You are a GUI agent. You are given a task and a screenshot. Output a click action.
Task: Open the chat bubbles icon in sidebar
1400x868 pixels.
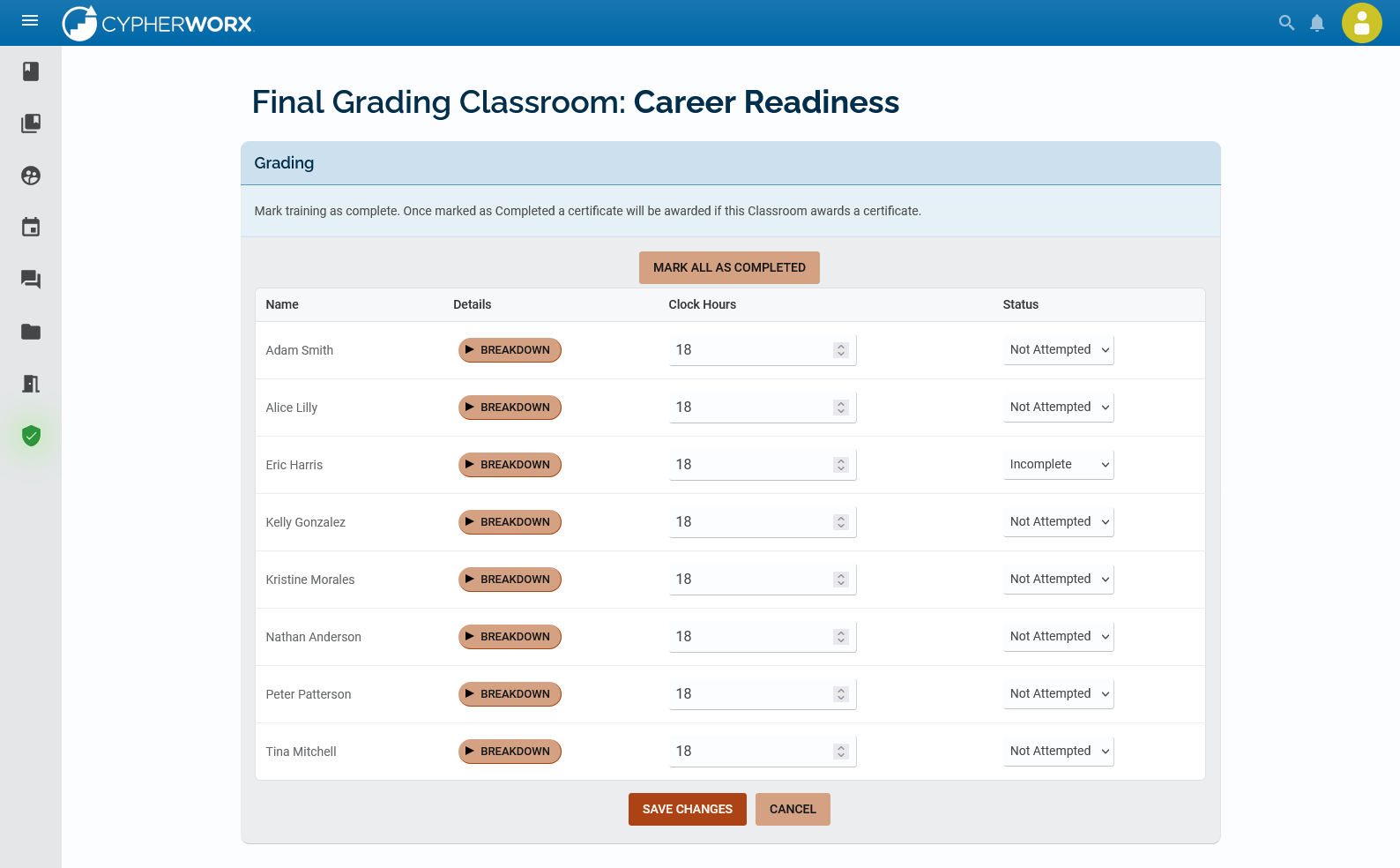point(31,280)
